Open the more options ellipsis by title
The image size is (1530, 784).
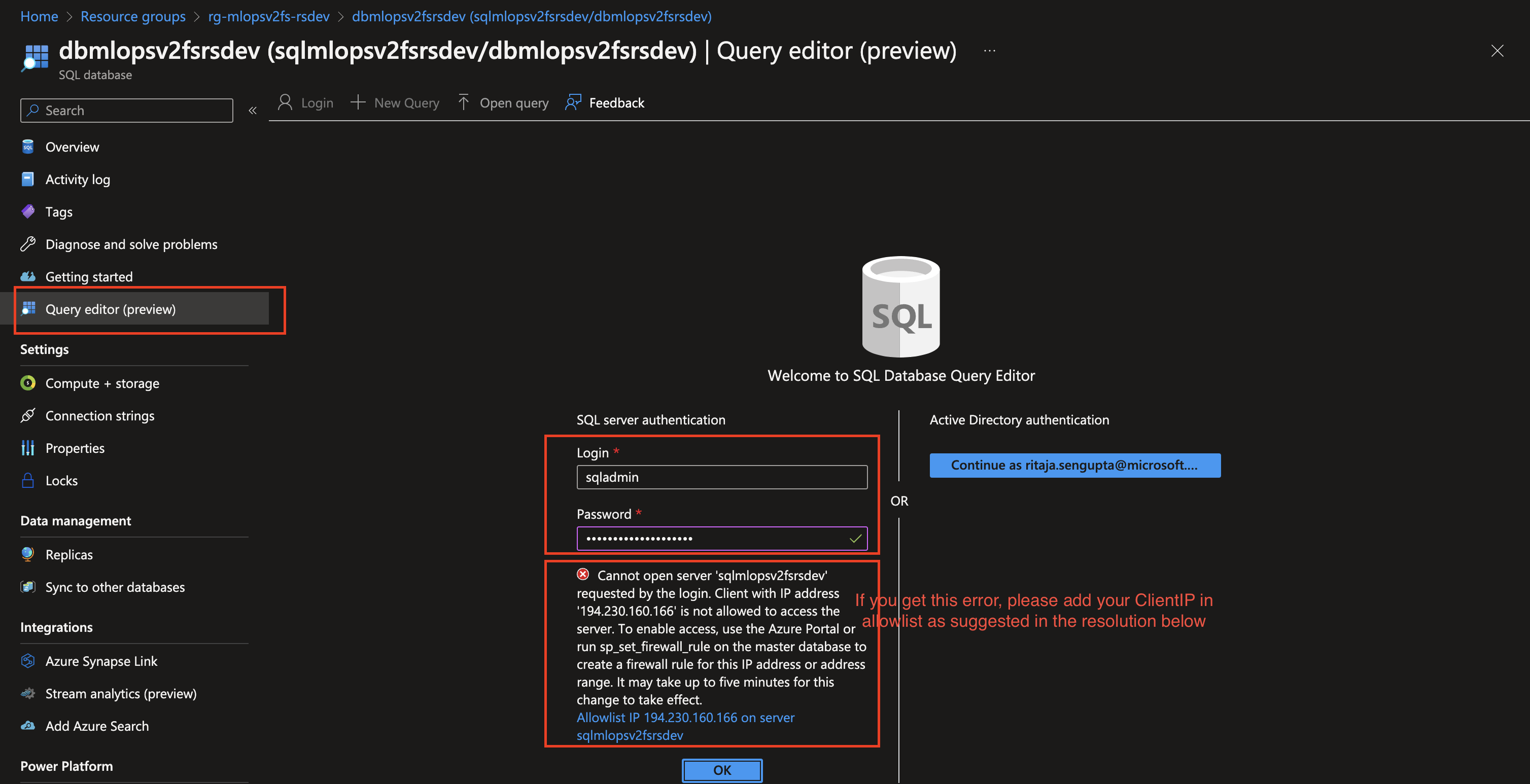tap(990, 51)
